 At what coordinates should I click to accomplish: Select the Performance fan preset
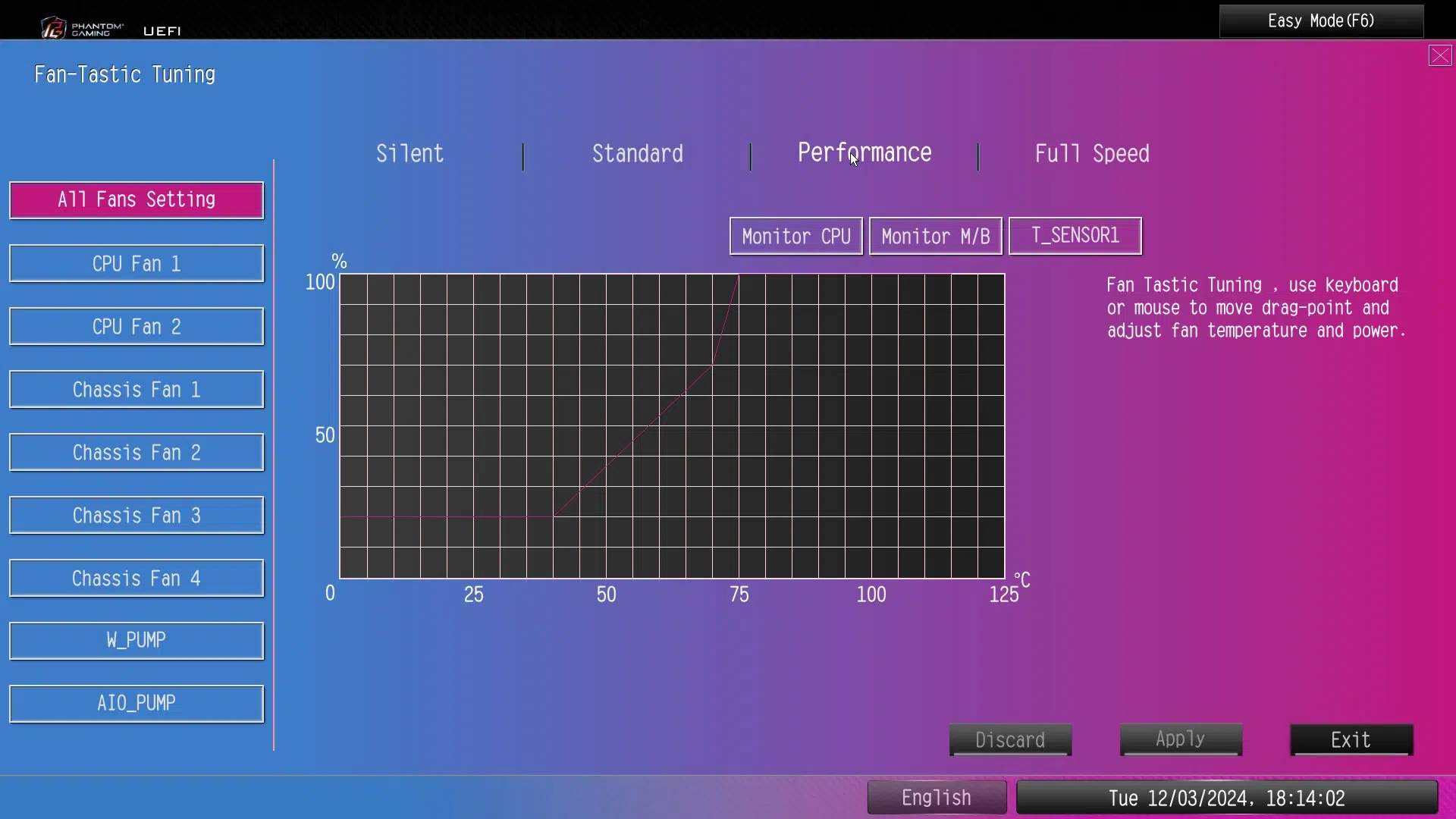864,153
